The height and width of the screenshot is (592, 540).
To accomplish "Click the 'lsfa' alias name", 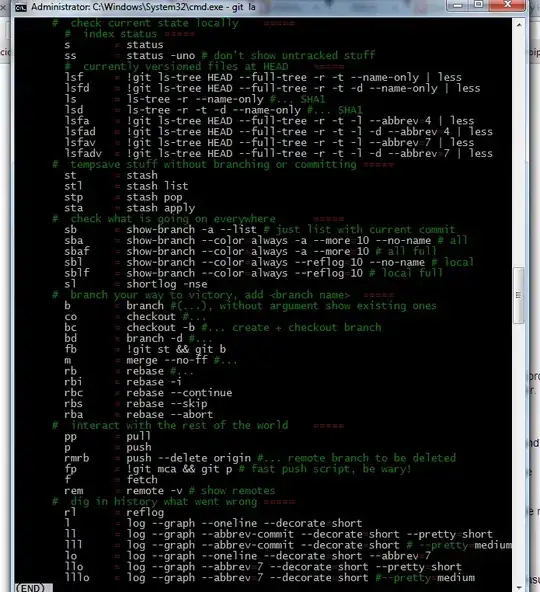I will [77, 121].
